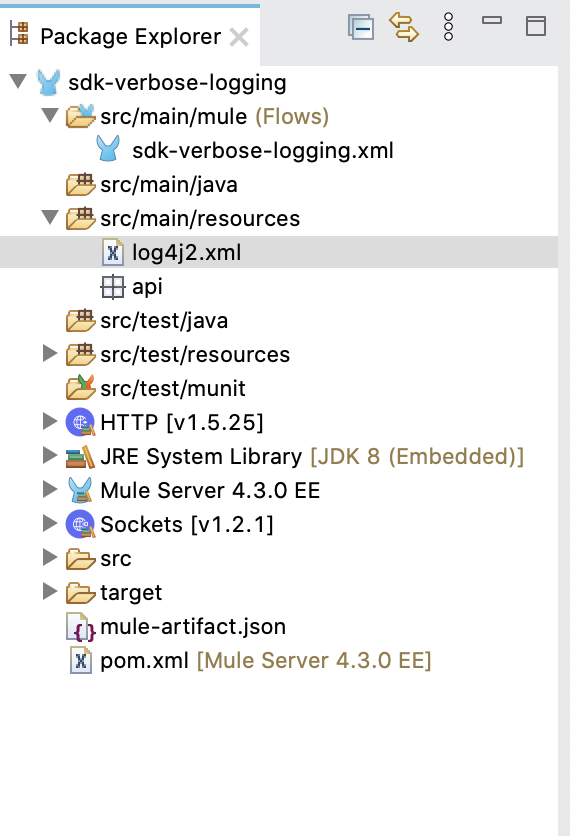This screenshot has width=570, height=836.
Task: Click the Sockets connector globe icon
Action: [x=81, y=525]
